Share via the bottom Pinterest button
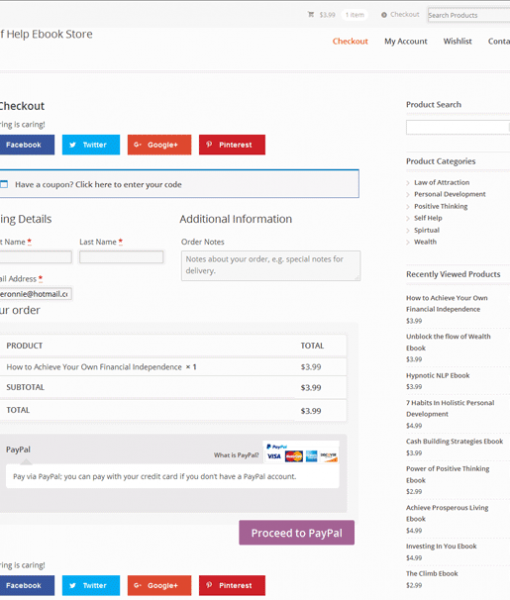 [232, 585]
